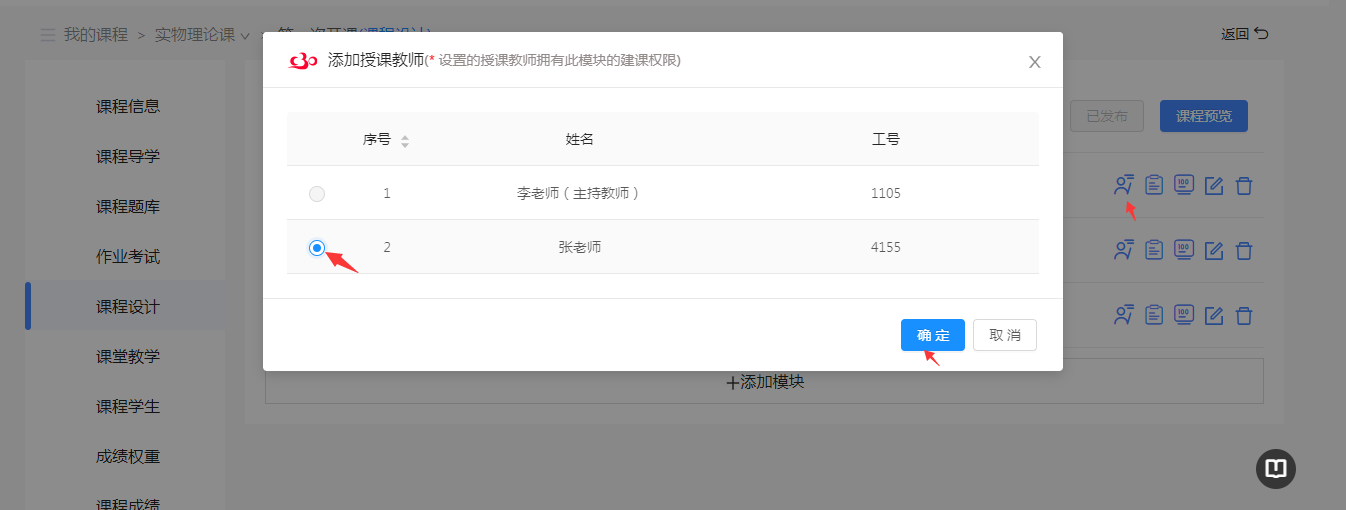The width and height of the screenshot is (1346, 510).
Task: Select the radio button for 张老师
Action: (x=317, y=248)
